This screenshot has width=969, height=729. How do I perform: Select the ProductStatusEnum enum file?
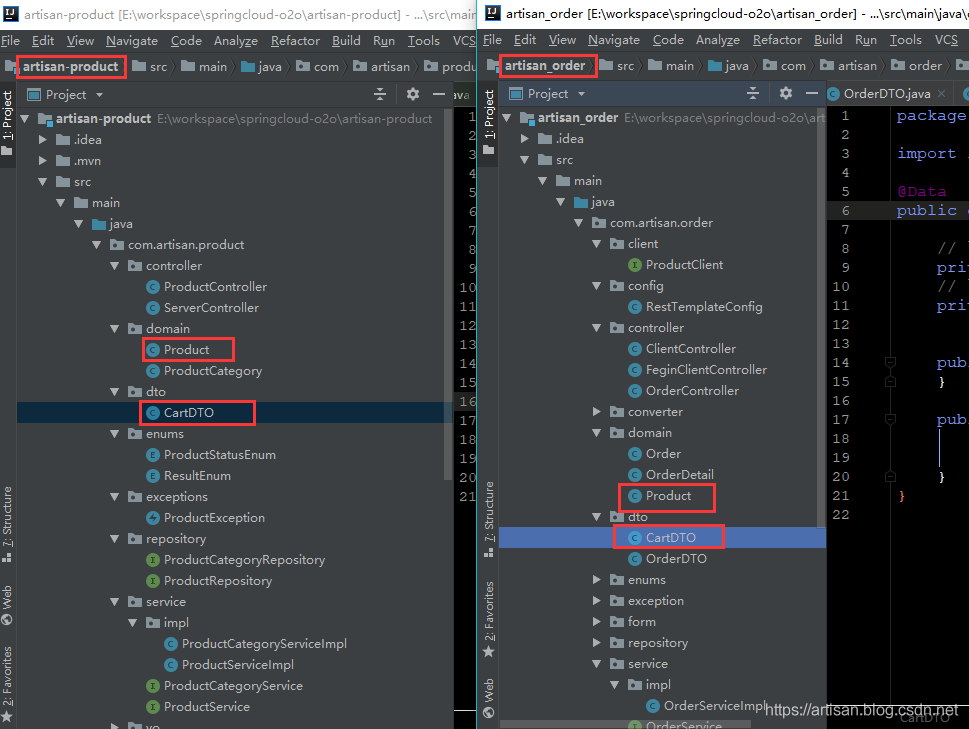click(x=219, y=455)
